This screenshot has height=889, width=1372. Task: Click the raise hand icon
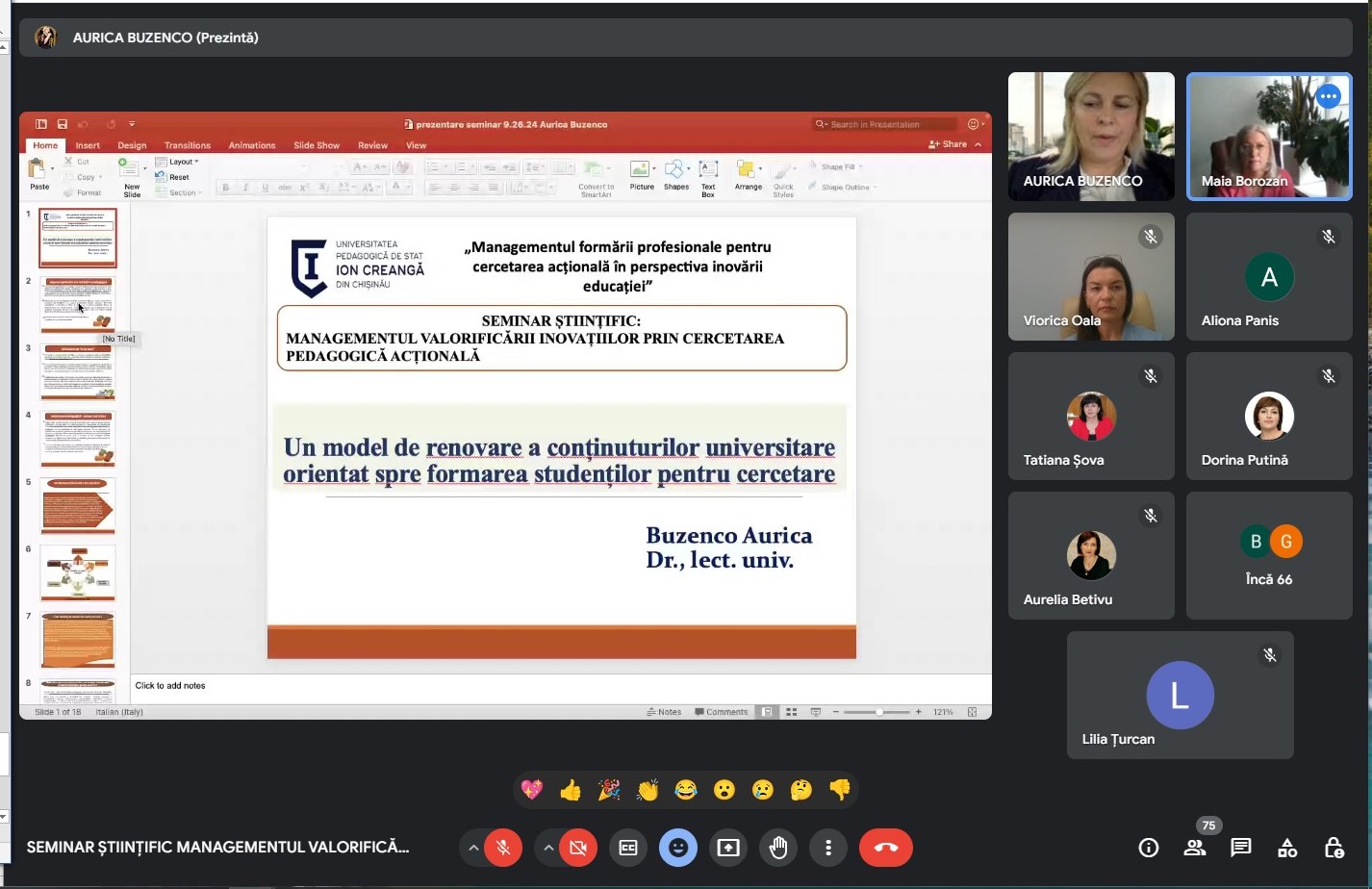[x=777, y=848]
